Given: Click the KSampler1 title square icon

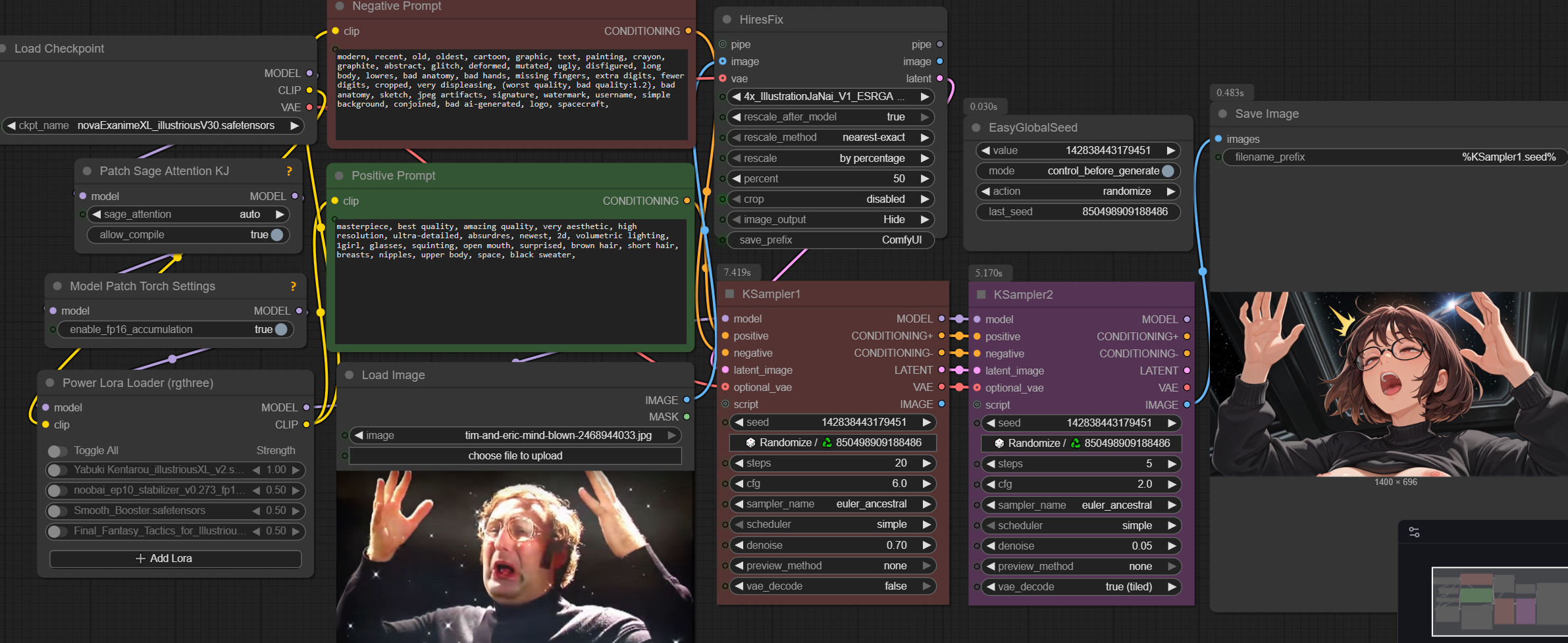Looking at the screenshot, I should (x=729, y=294).
